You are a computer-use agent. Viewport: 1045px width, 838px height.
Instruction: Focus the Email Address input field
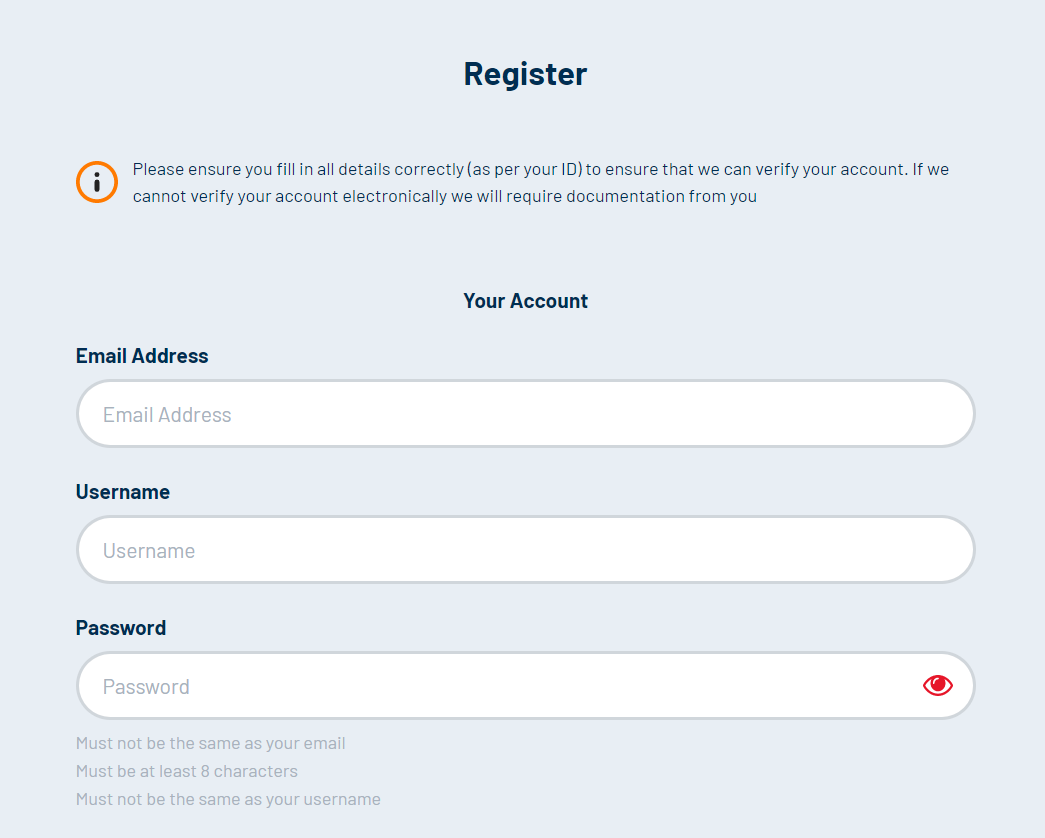tap(526, 414)
